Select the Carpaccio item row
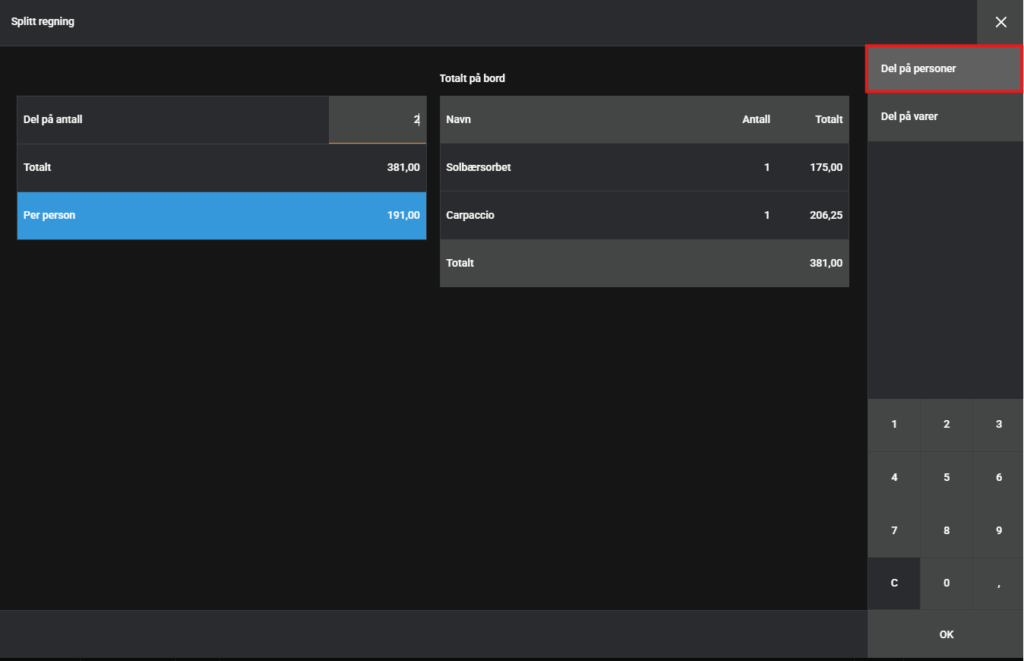 [x=644, y=215]
